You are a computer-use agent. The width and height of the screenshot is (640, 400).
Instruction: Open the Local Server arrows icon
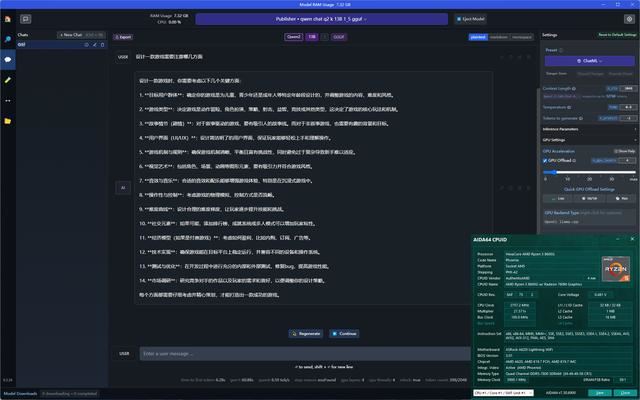(x=7, y=101)
